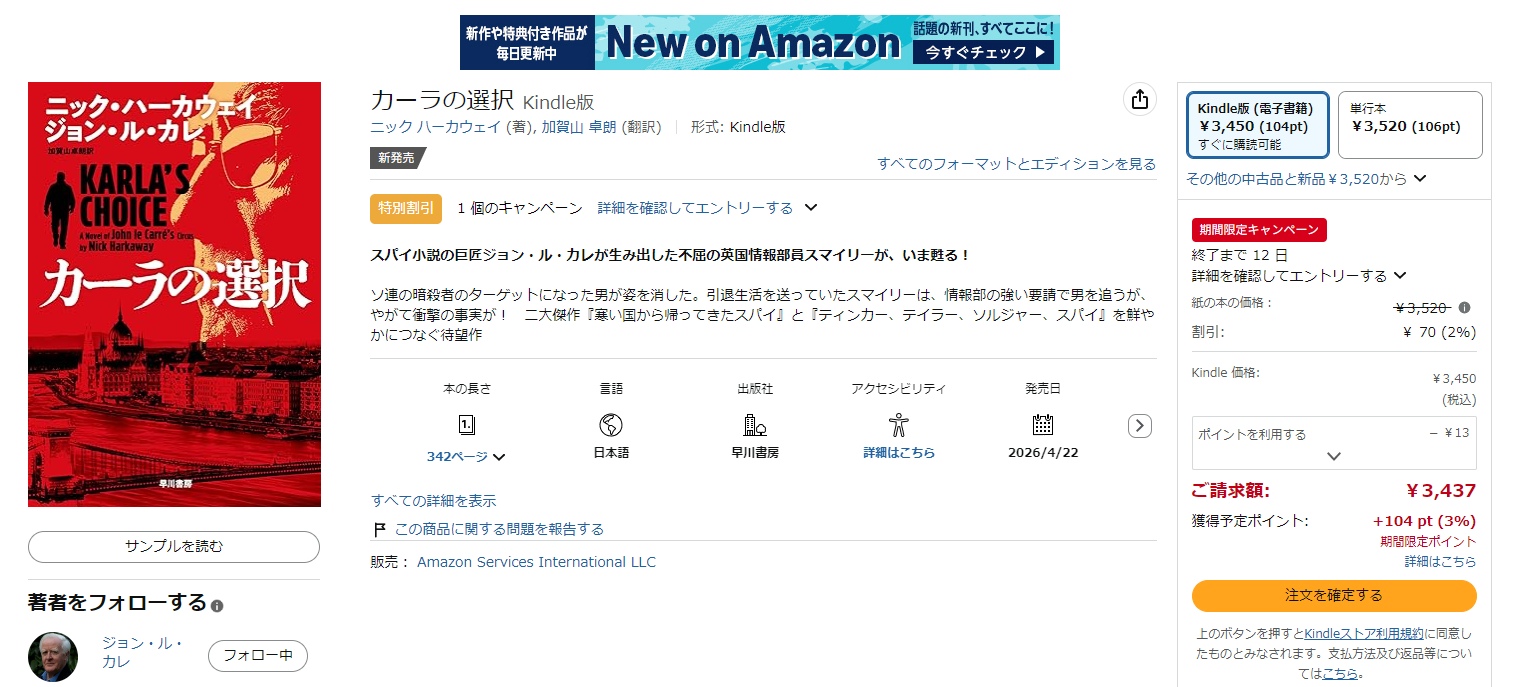The image size is (1529, 687).
Task: Click the publisher building icon
Action: tap(755, 425)
